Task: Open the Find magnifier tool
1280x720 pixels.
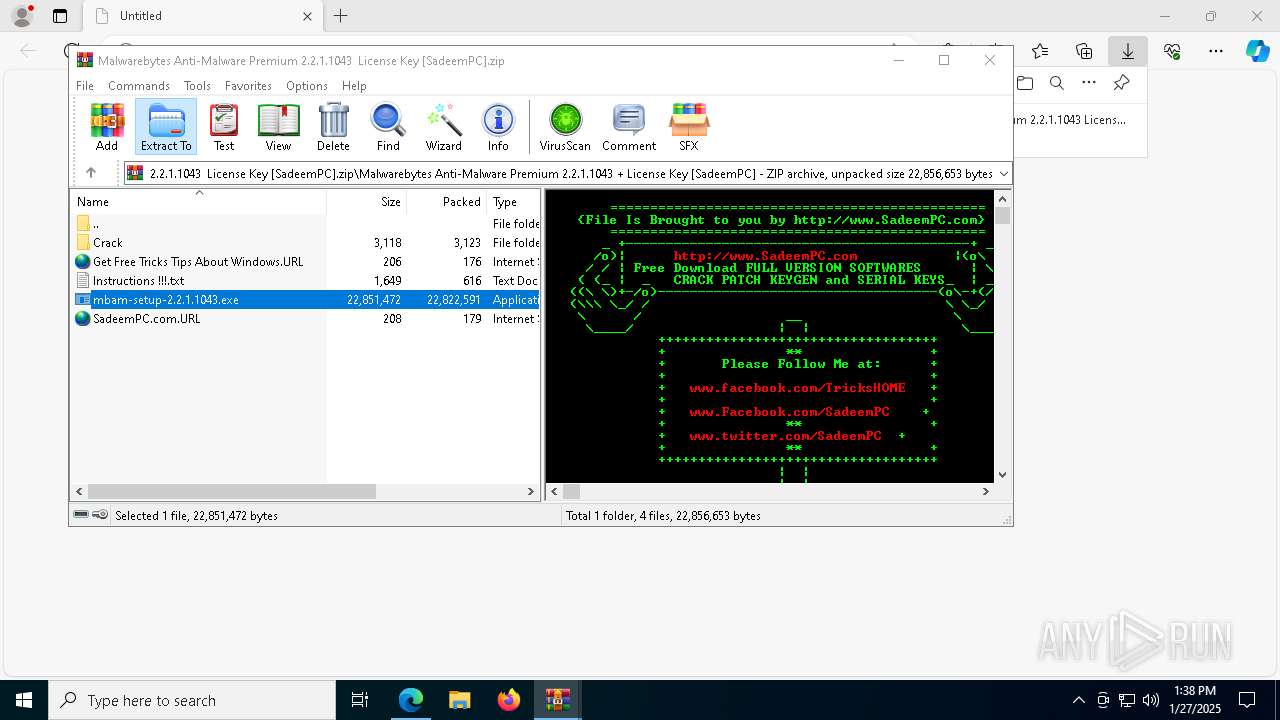Action: [388, 127]
